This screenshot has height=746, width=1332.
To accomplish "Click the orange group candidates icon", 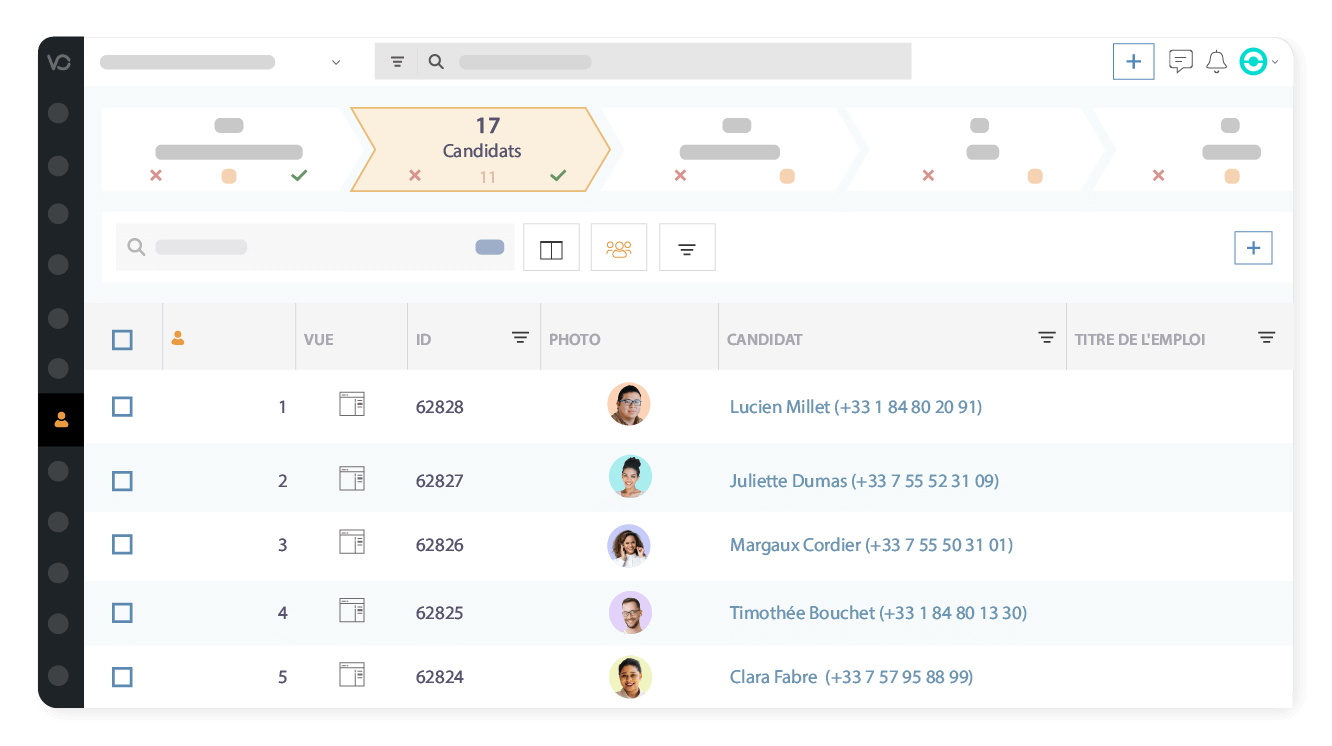I will click(x=619, y=247).
